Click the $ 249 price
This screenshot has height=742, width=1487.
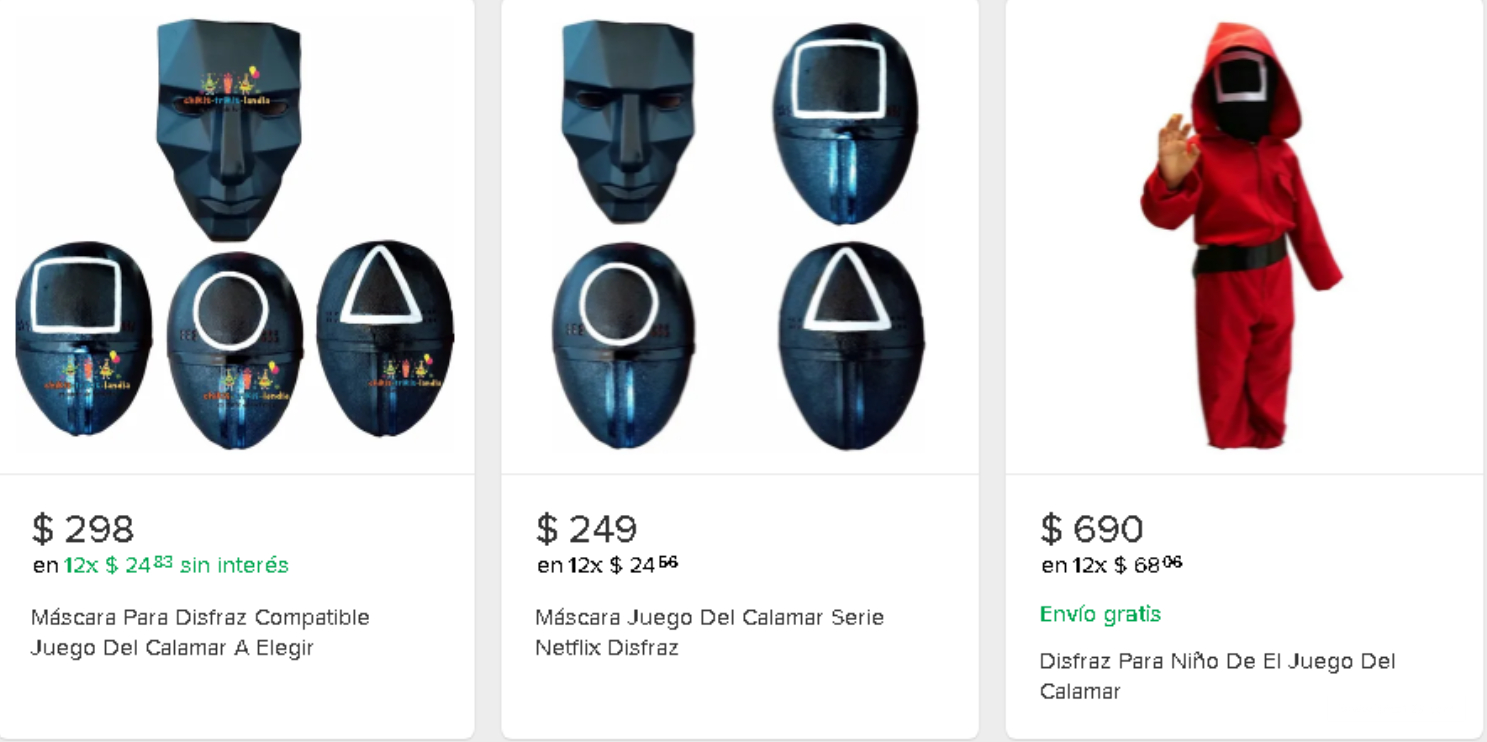coord(586,528)
